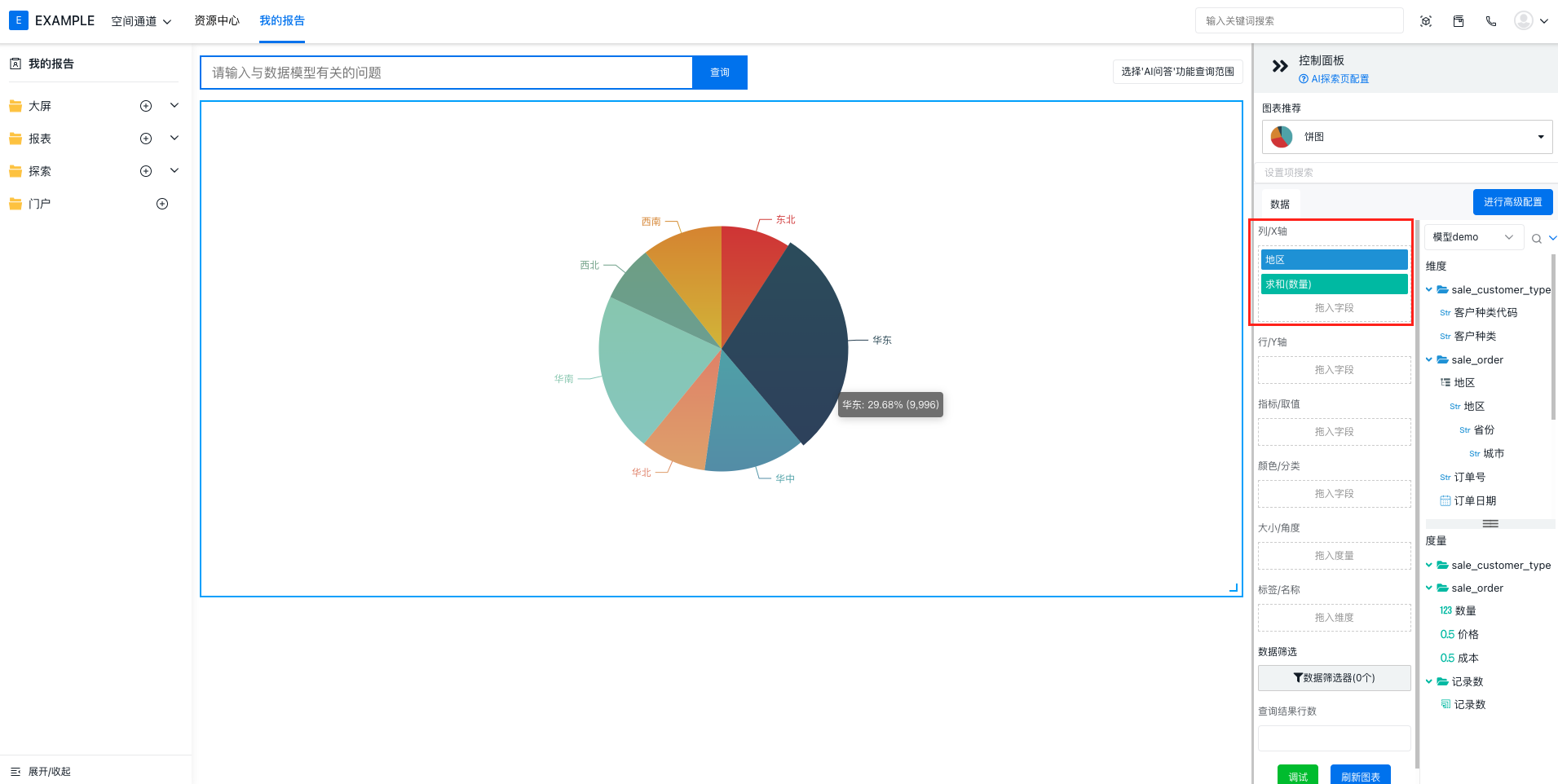Screen dimensions: 1558x784
Task: Open the screenshot capture icon in header
Action: click(1426, 21)
